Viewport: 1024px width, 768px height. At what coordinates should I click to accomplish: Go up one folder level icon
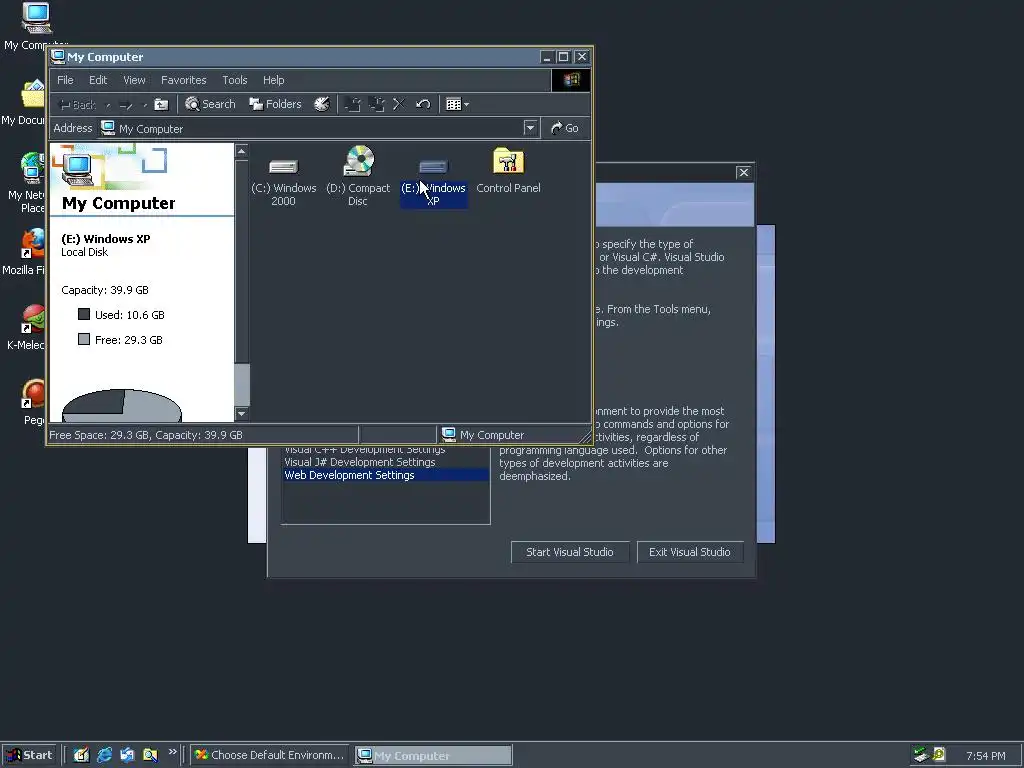click(161, 104)
